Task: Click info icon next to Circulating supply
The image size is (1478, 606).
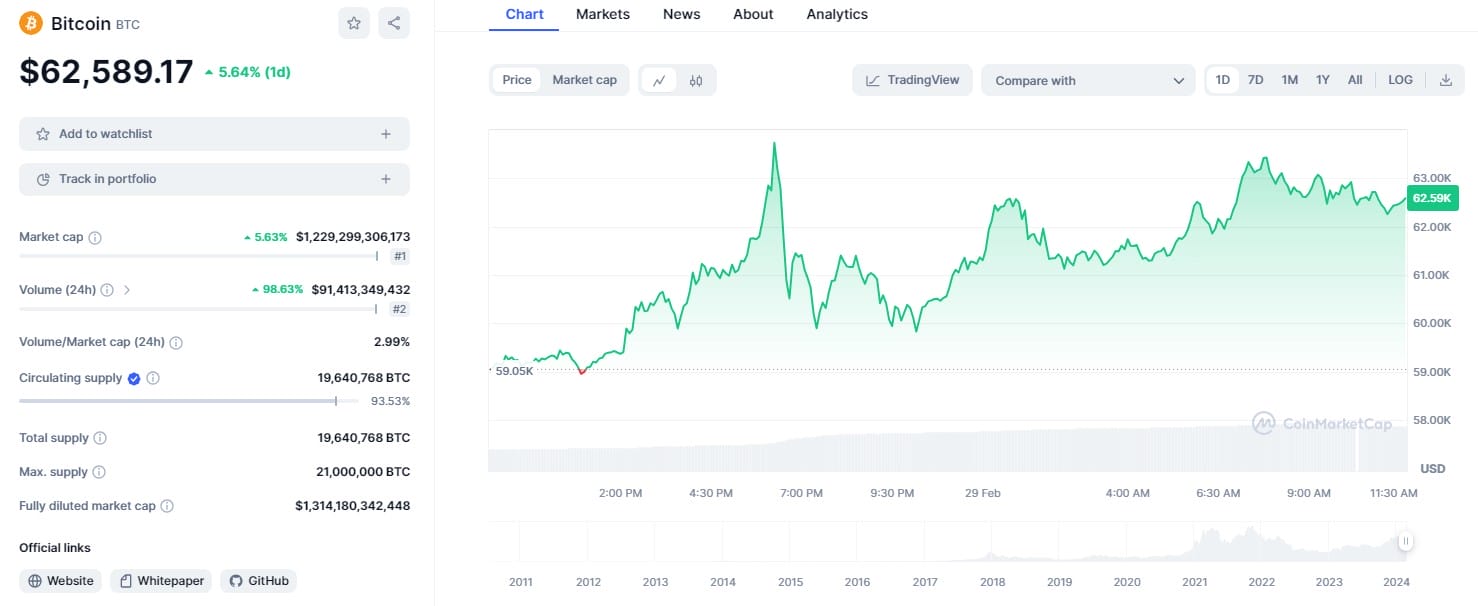Action: [153, 378]
